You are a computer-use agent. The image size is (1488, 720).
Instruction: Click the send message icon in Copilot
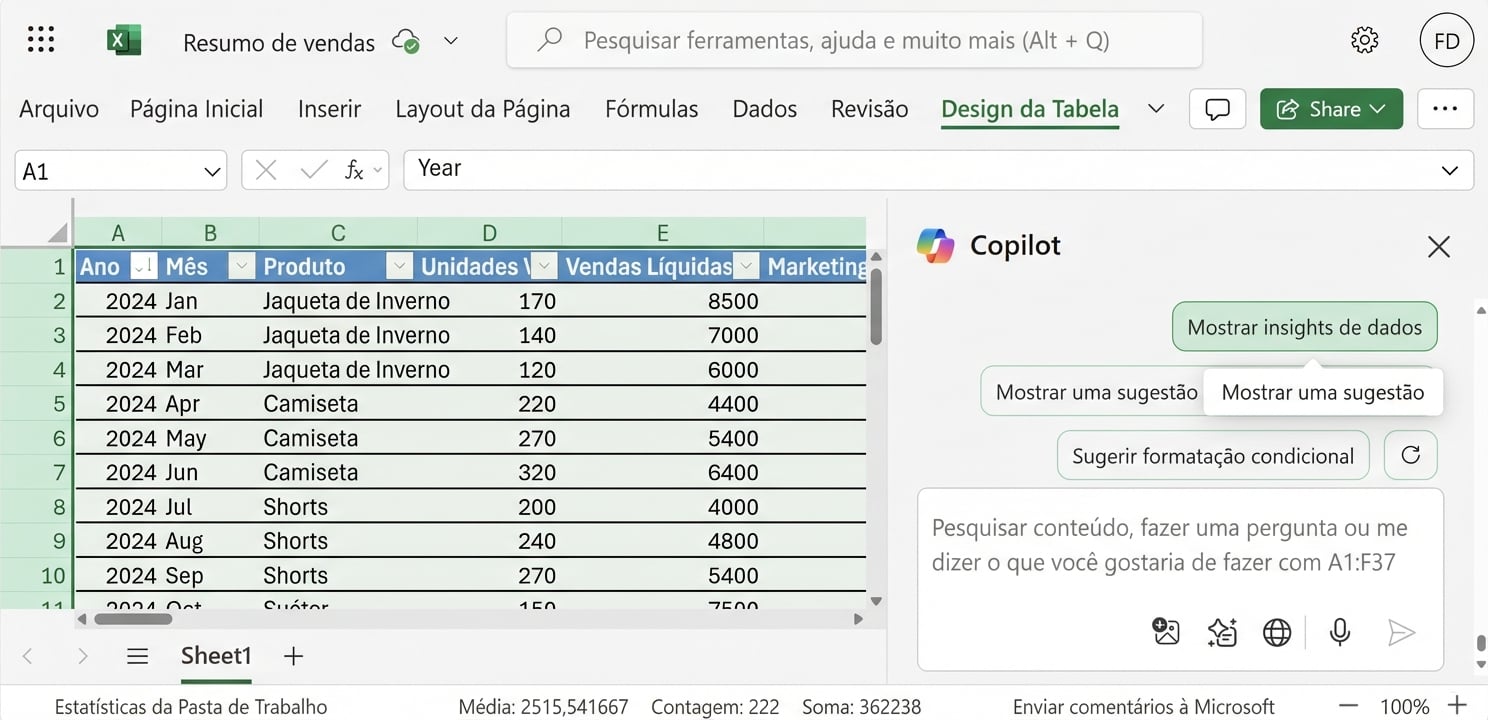1402,632
